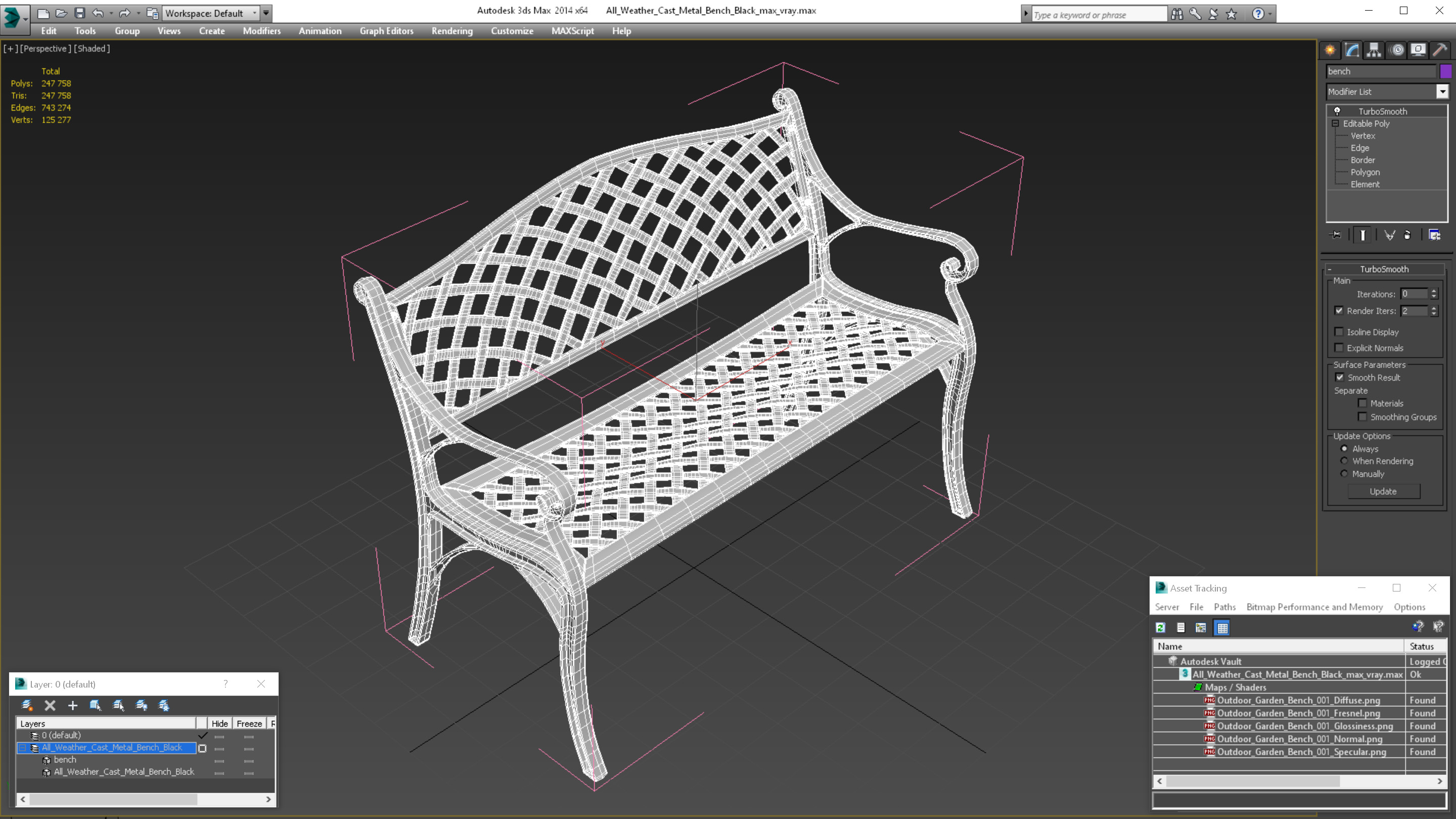
Task: Enable the Isoline Display checkbox
Action: pyautogui.click(x=1339, y=332)
